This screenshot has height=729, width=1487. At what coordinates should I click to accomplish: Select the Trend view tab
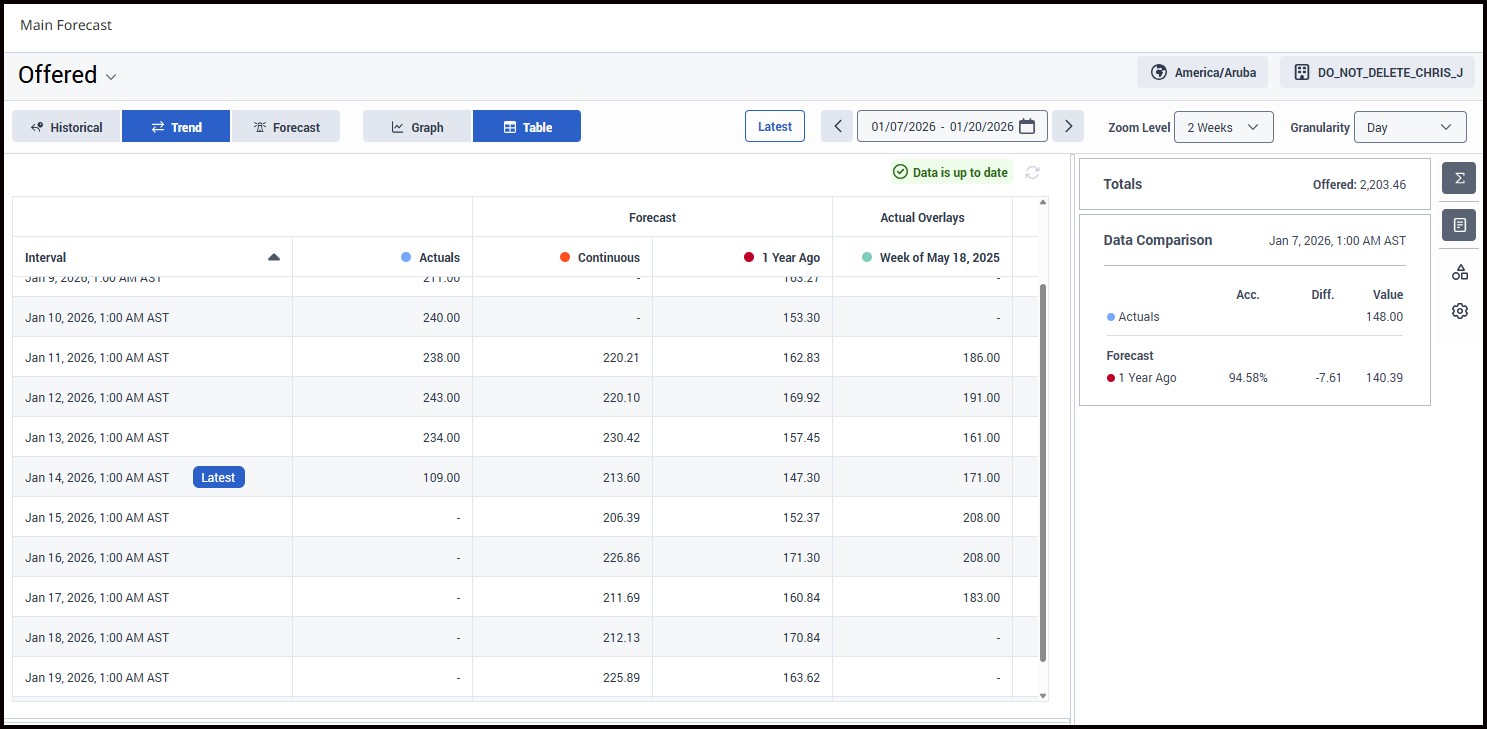pos(176,126)
